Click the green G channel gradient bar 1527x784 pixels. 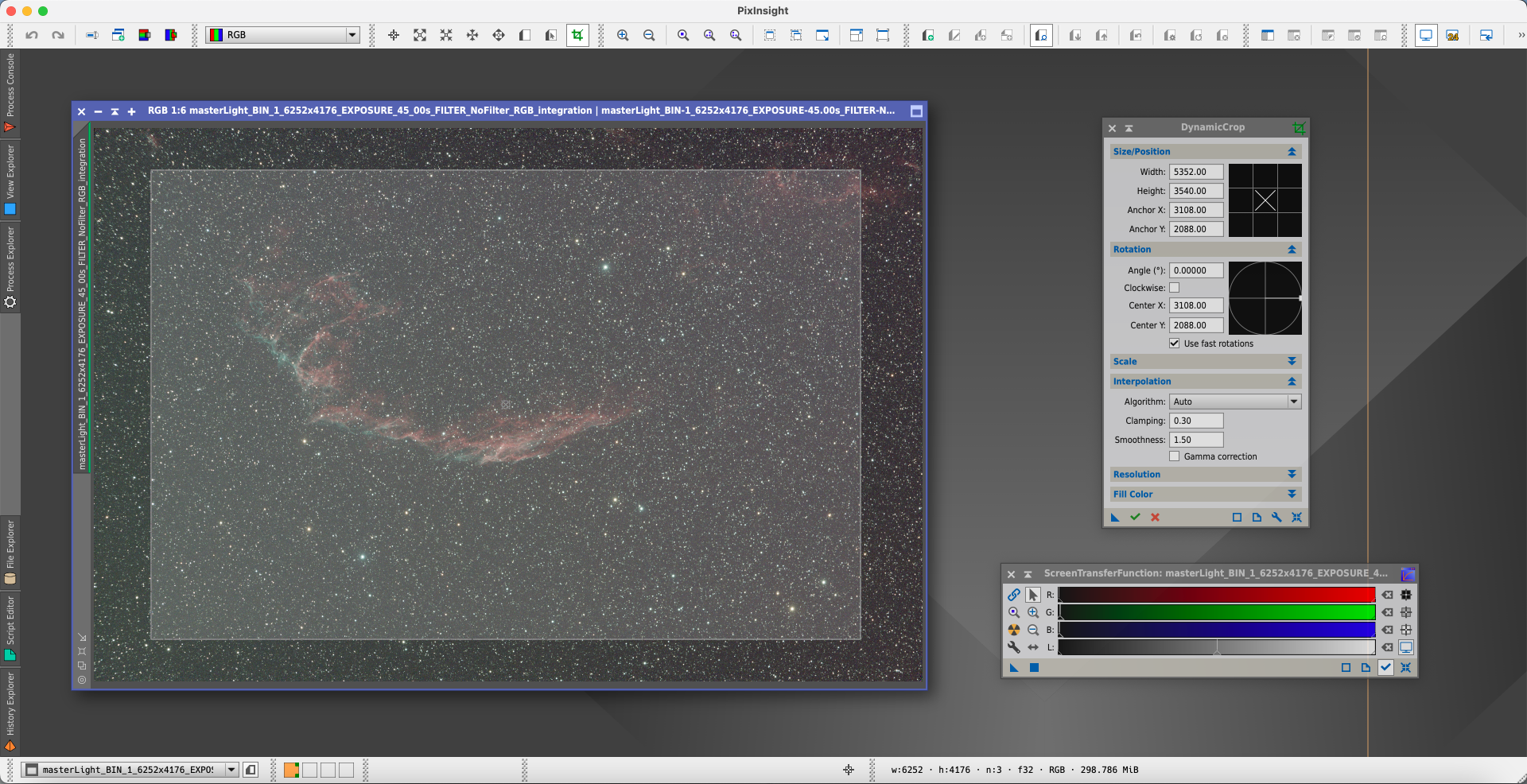click(1217, 612)
